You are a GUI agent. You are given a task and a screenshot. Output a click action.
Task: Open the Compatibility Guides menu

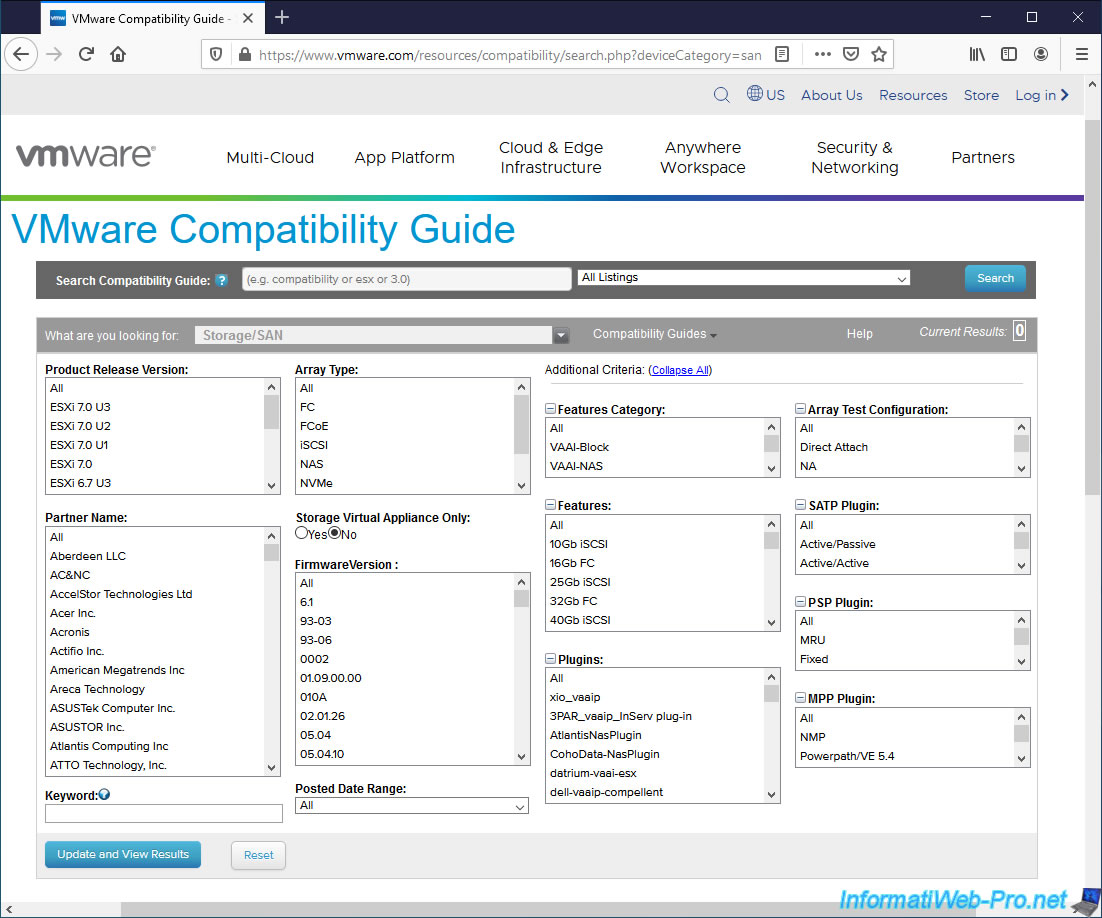click(654, 334)
